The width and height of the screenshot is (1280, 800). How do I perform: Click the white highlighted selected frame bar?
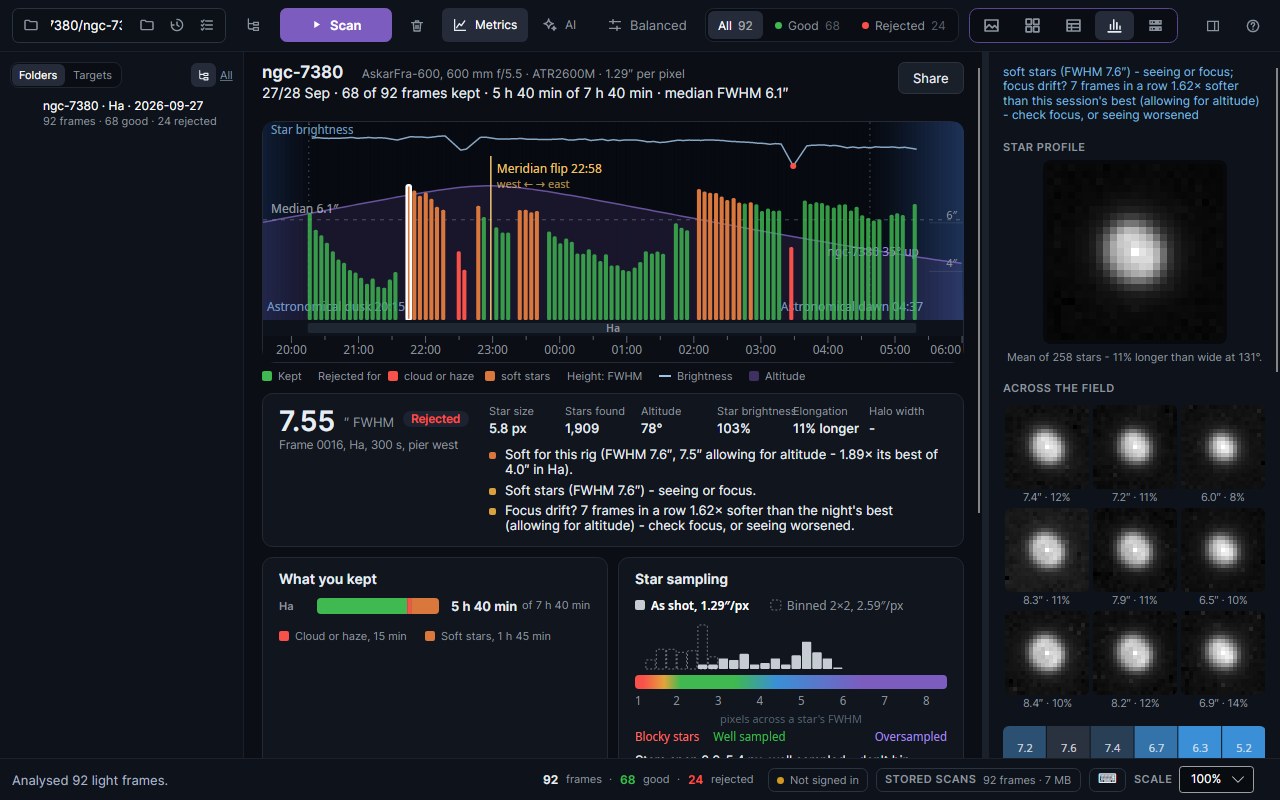409,252
